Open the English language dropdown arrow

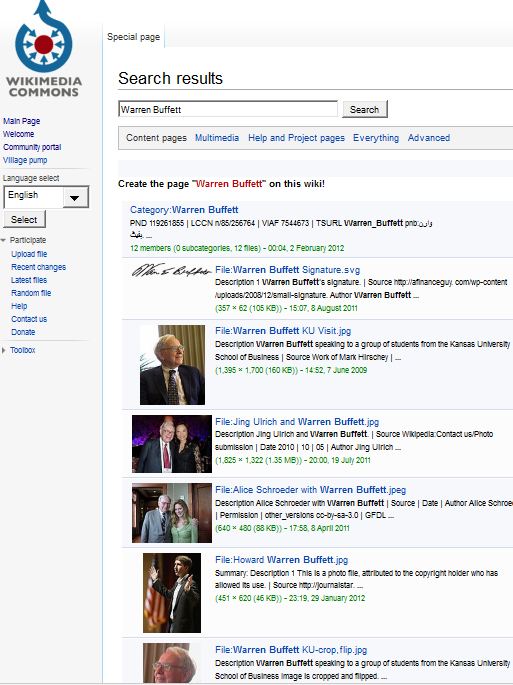75,197
